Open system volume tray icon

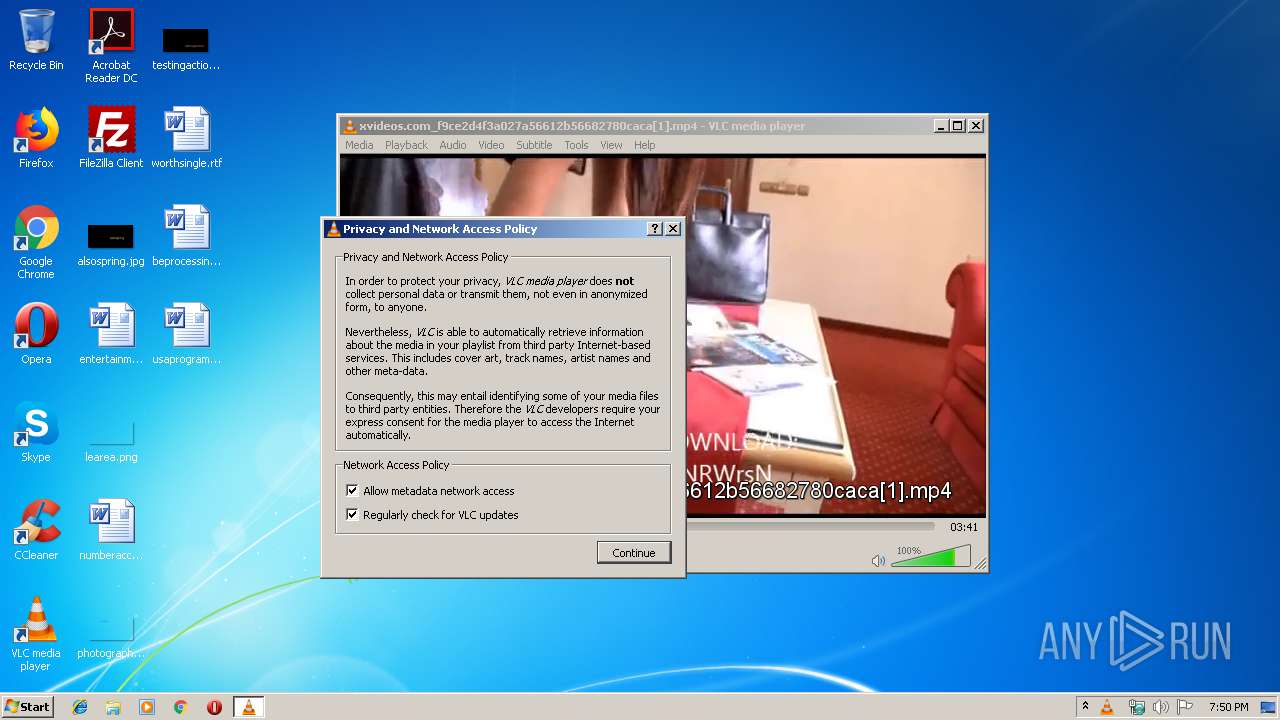pyautogui.click(x=1161, y=707)
